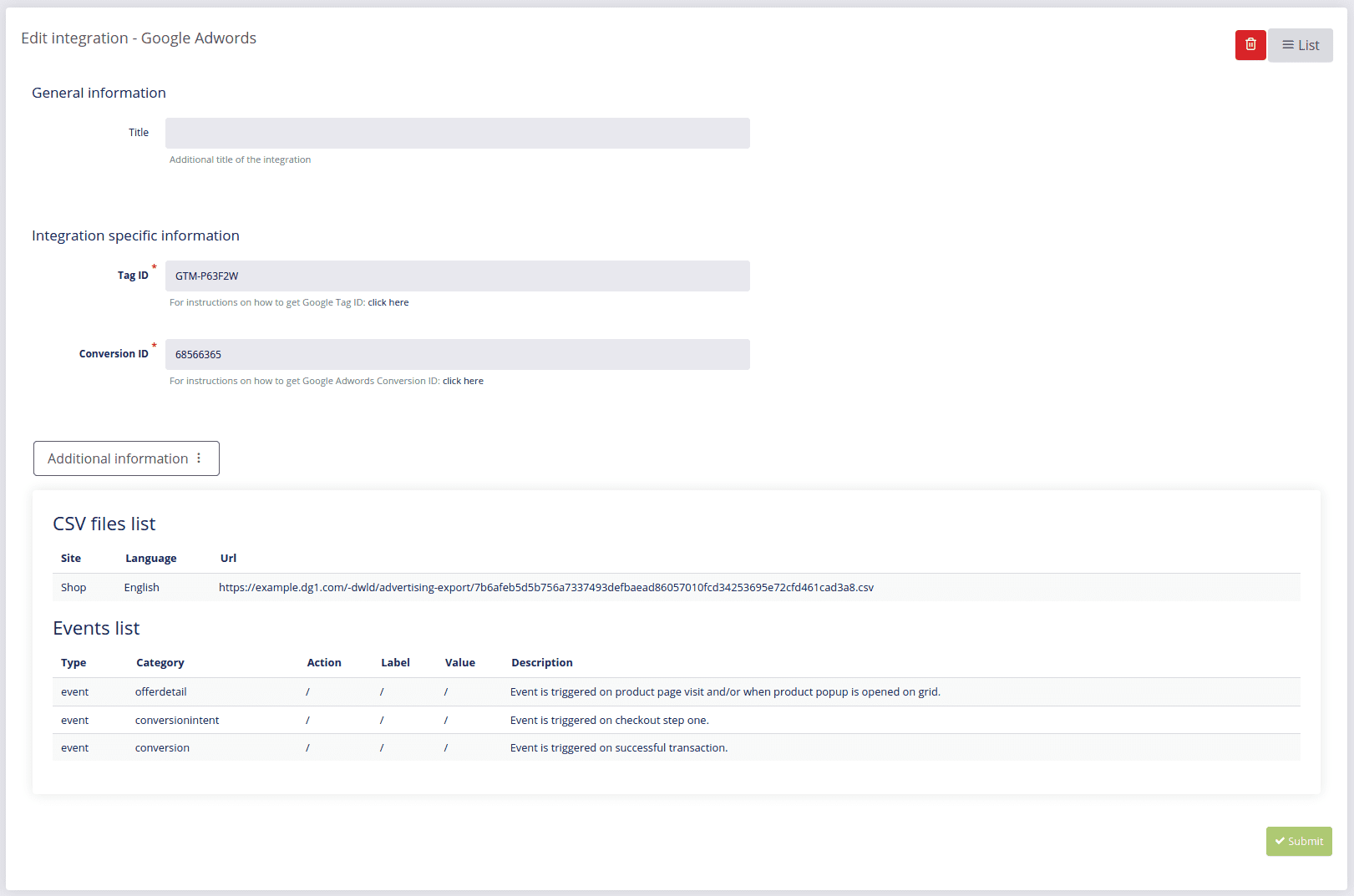Click the product page visit event description
1354x896 pixels.
tap(725, 691)
